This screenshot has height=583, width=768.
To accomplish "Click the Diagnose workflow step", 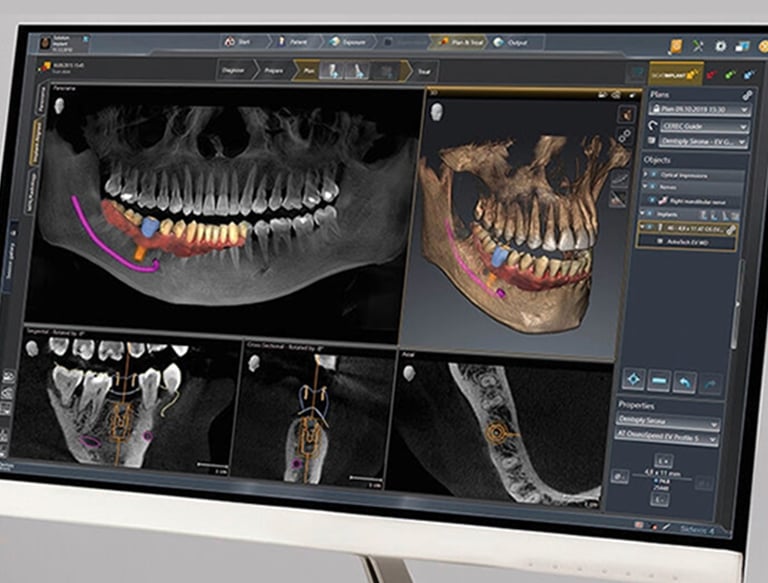I will [x=234, y=71].
